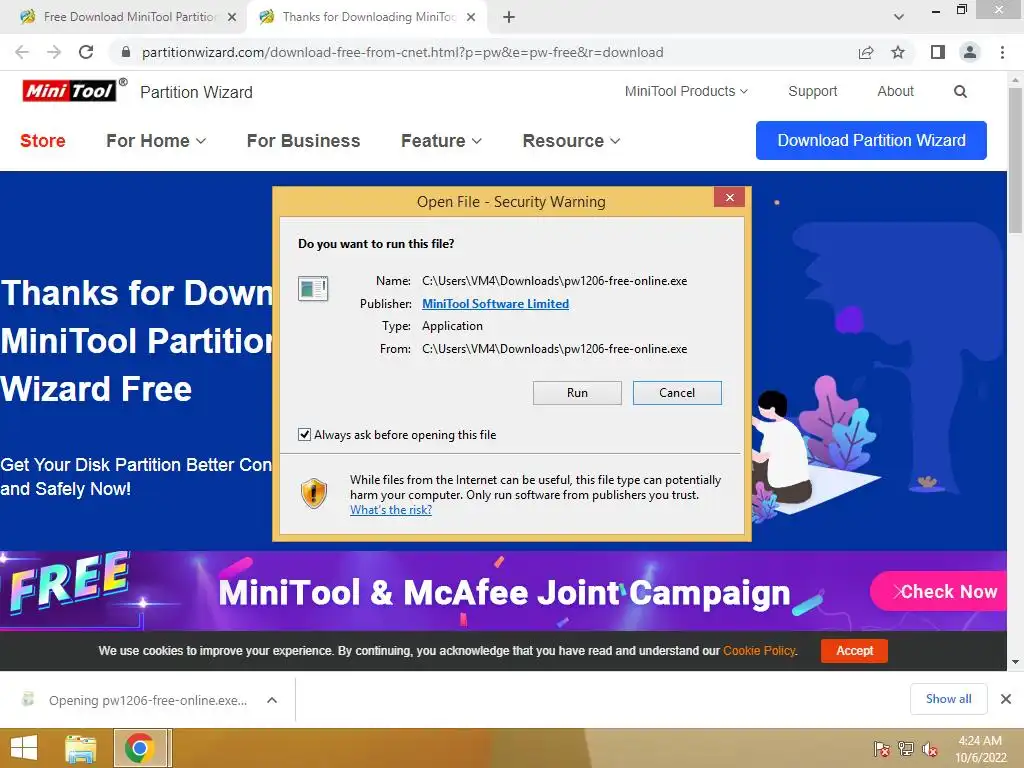This screenshot has height=768, width=1024.
Task: Close the 'Free Download MiniTool' tab
Action: 232,17
